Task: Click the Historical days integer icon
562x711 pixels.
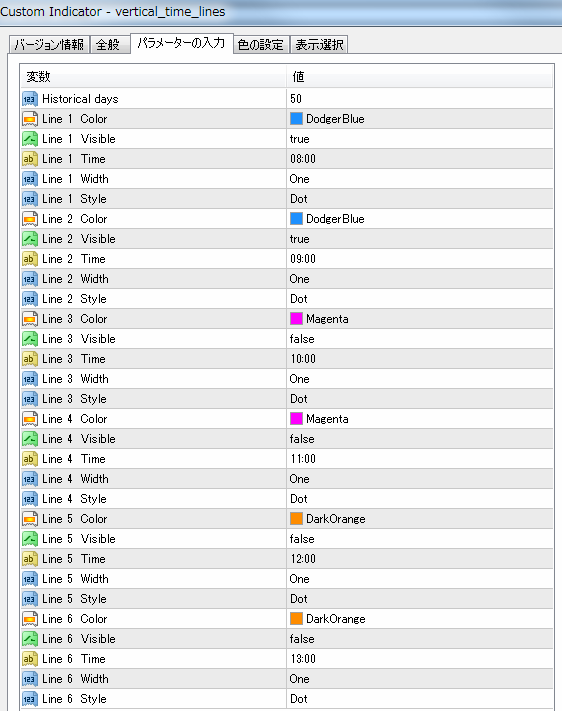Action: [29, 99]
